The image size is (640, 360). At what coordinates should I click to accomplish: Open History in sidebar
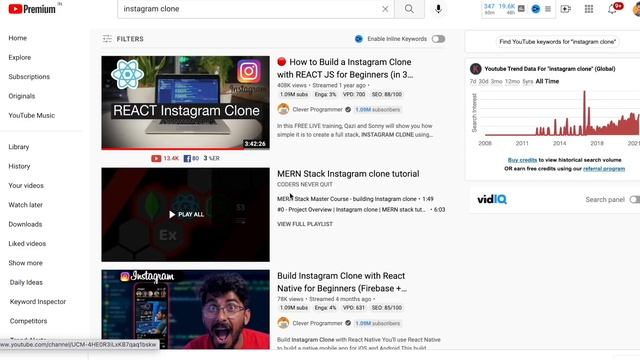click(19, 166)
